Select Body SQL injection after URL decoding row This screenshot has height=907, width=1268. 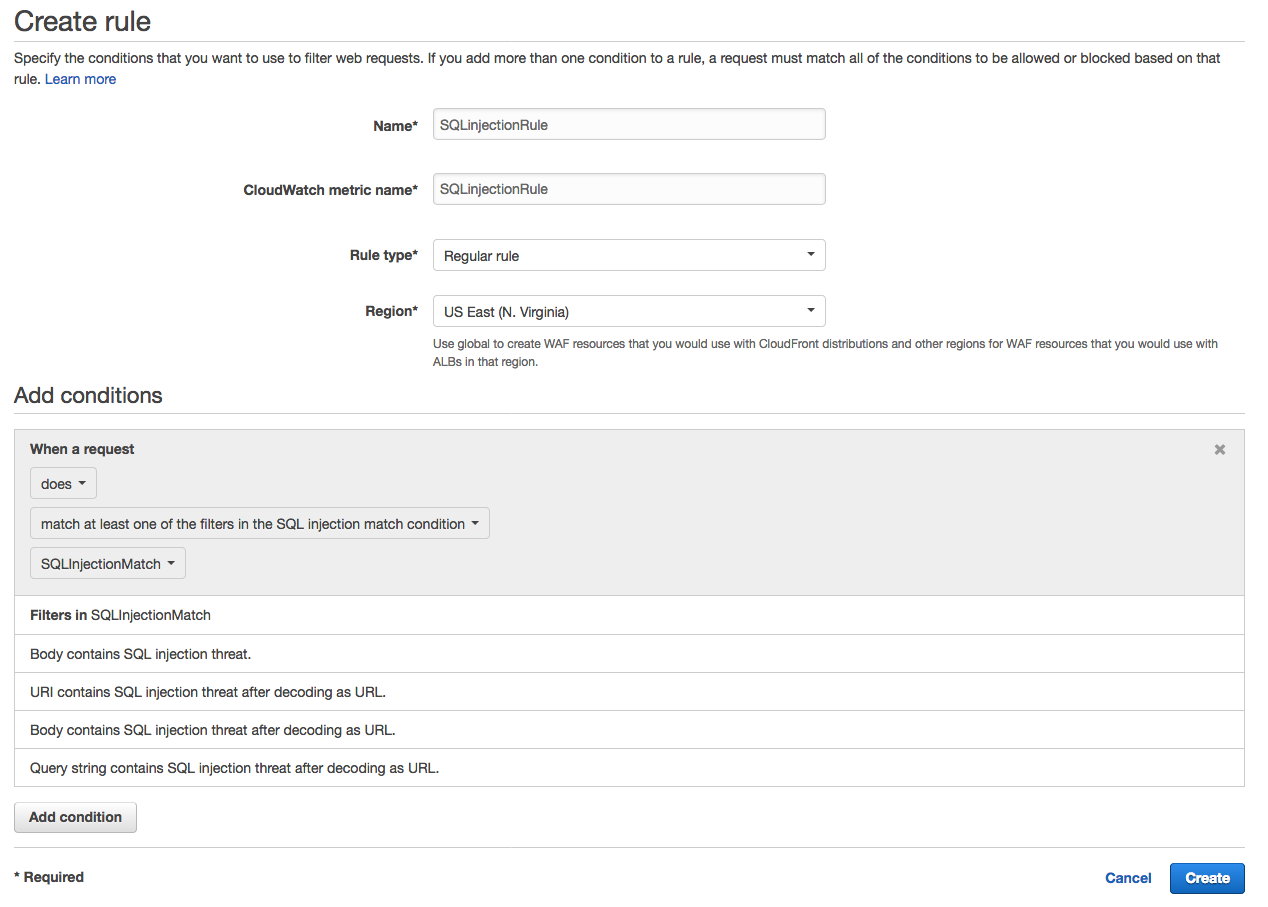tap(629, 730)
